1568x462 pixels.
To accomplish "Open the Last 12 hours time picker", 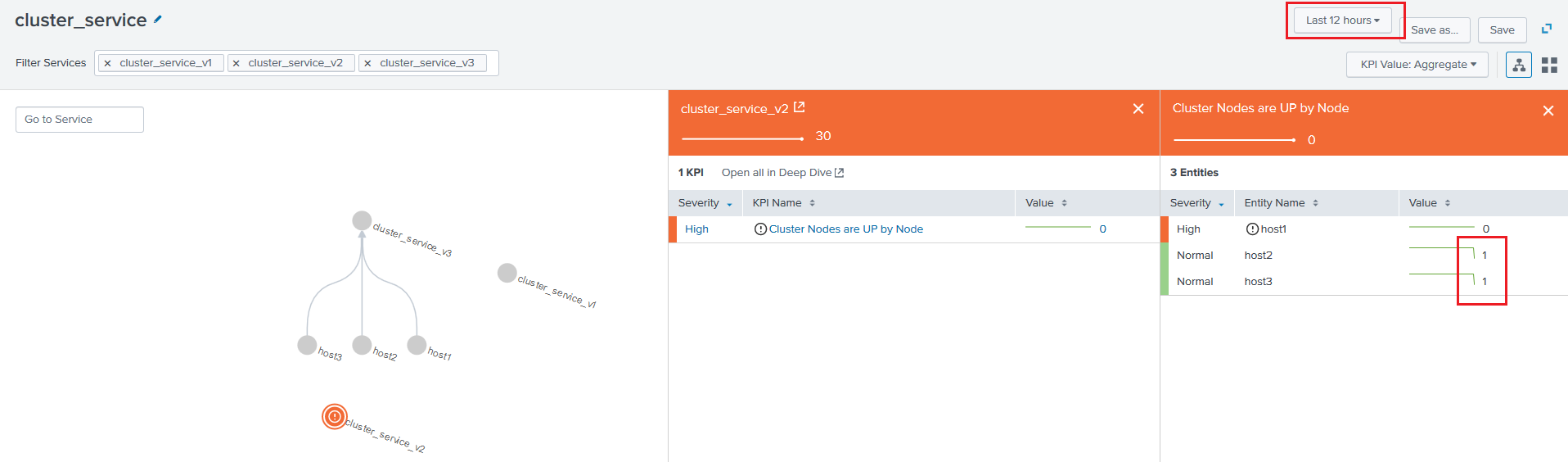I will click(1342, 20).
